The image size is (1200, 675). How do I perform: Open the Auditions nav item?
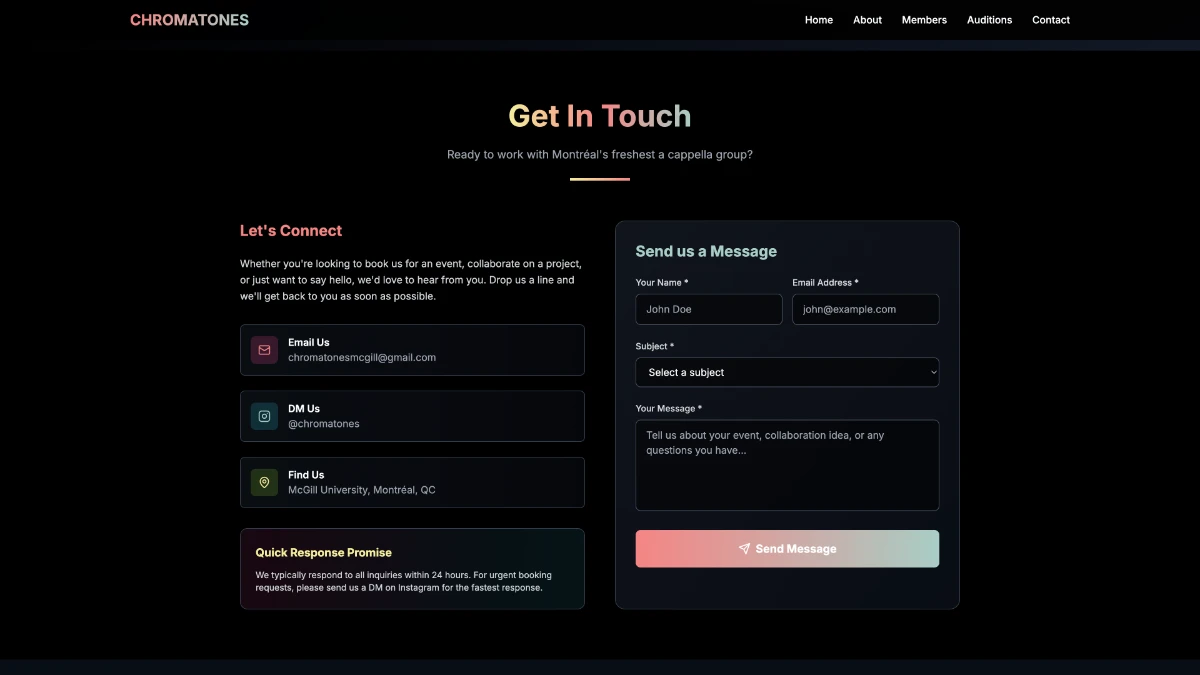989,20
